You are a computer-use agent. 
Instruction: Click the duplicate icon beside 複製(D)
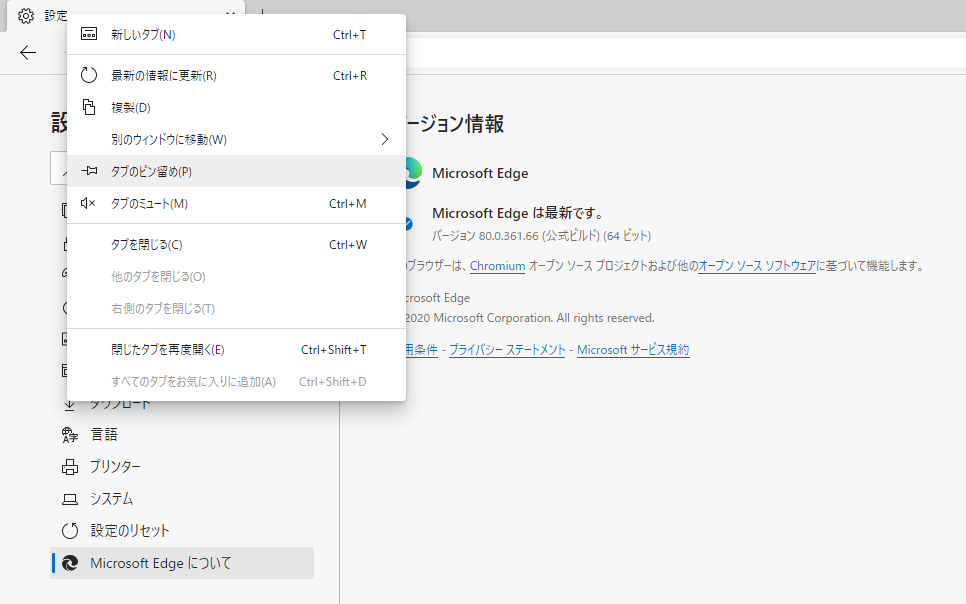tap(89, 107)
